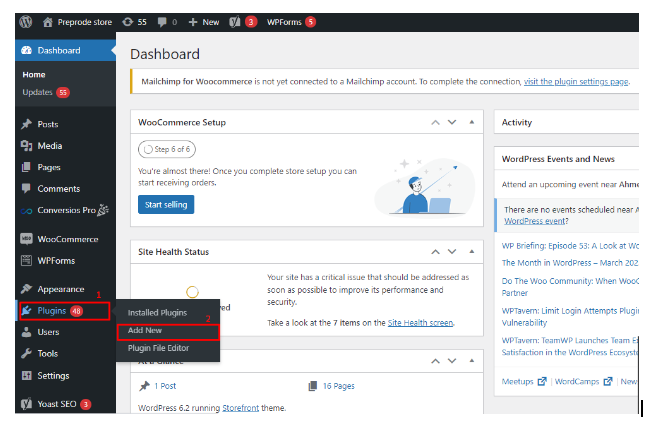Click the WPForms icon in sidebar
This screenshot has height=424, width=668.
click(x=26, y=260)
